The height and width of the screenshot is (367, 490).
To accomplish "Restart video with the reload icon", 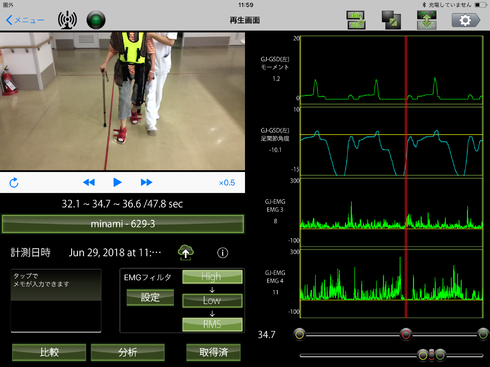I will click(14, 183).
